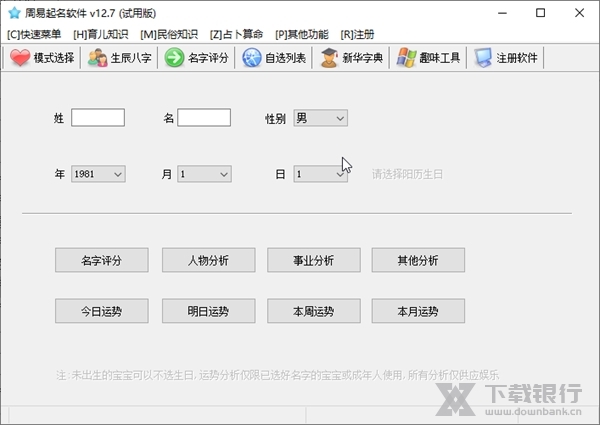Expand the 月 month dropdown
The image size is (600, 425).
point(204,174)
